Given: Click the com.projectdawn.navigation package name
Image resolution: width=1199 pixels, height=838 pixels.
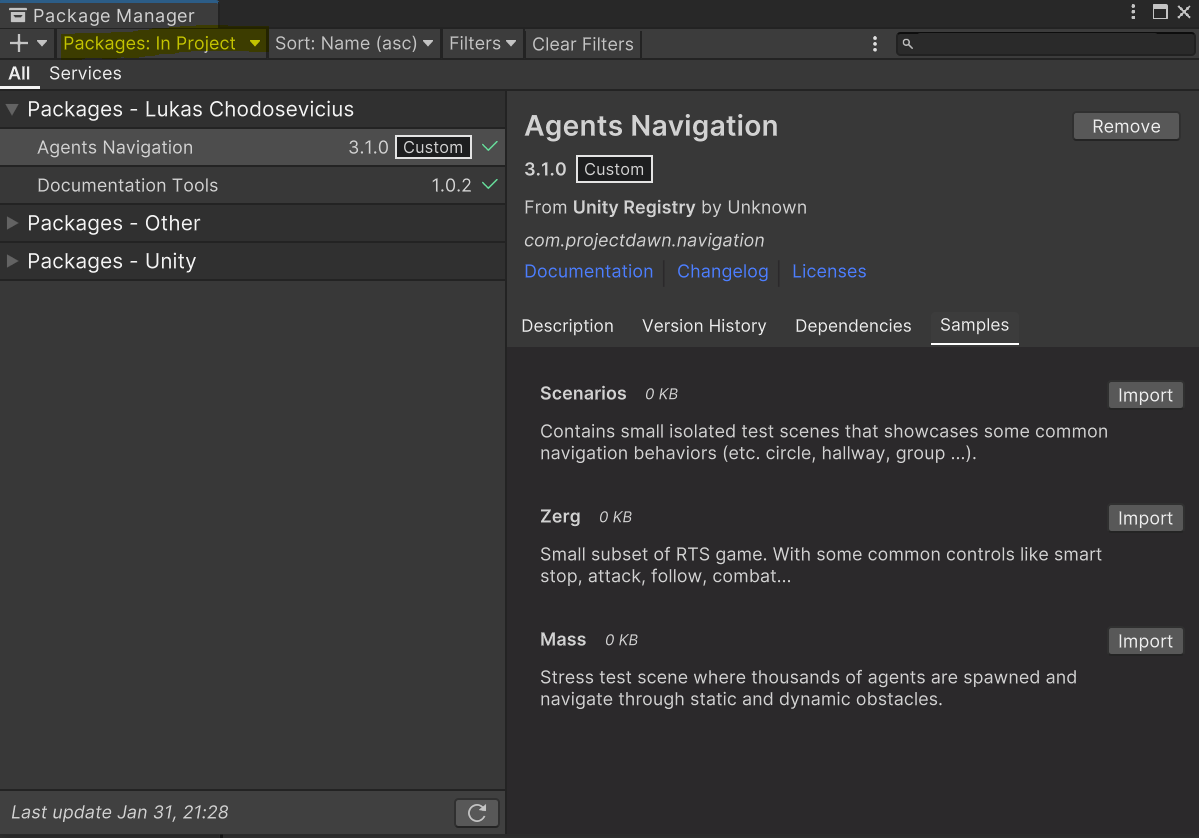Looking at the screenshot, I should [644, 240].
